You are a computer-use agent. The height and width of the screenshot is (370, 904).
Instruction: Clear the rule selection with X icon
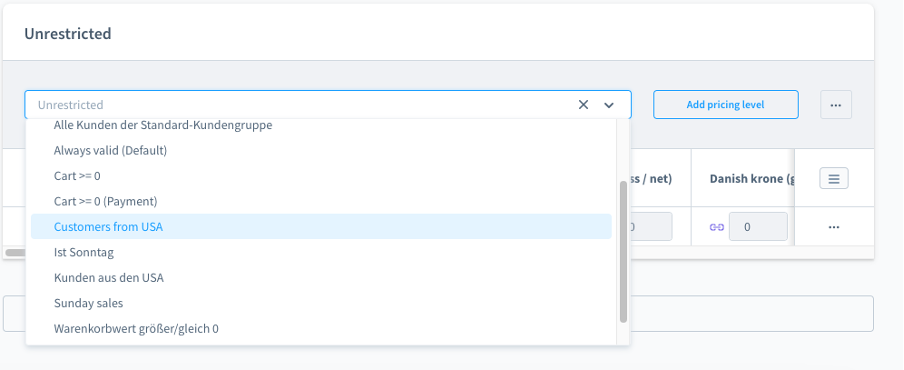tap(583, 105)
